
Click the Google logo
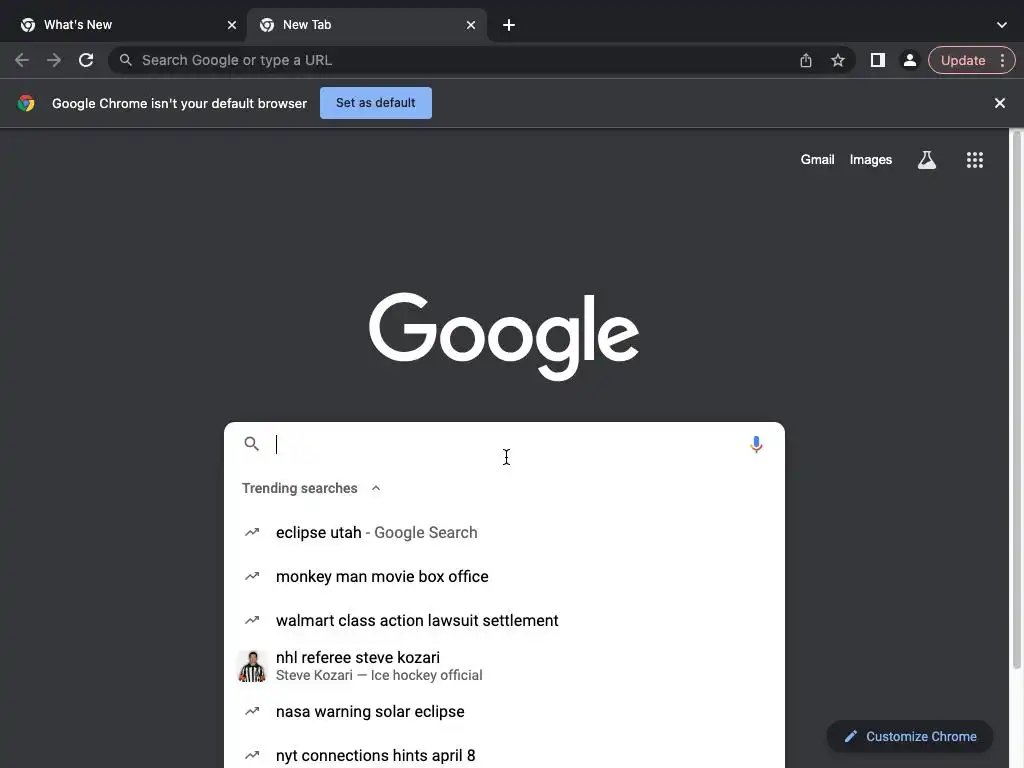[504, 336]
